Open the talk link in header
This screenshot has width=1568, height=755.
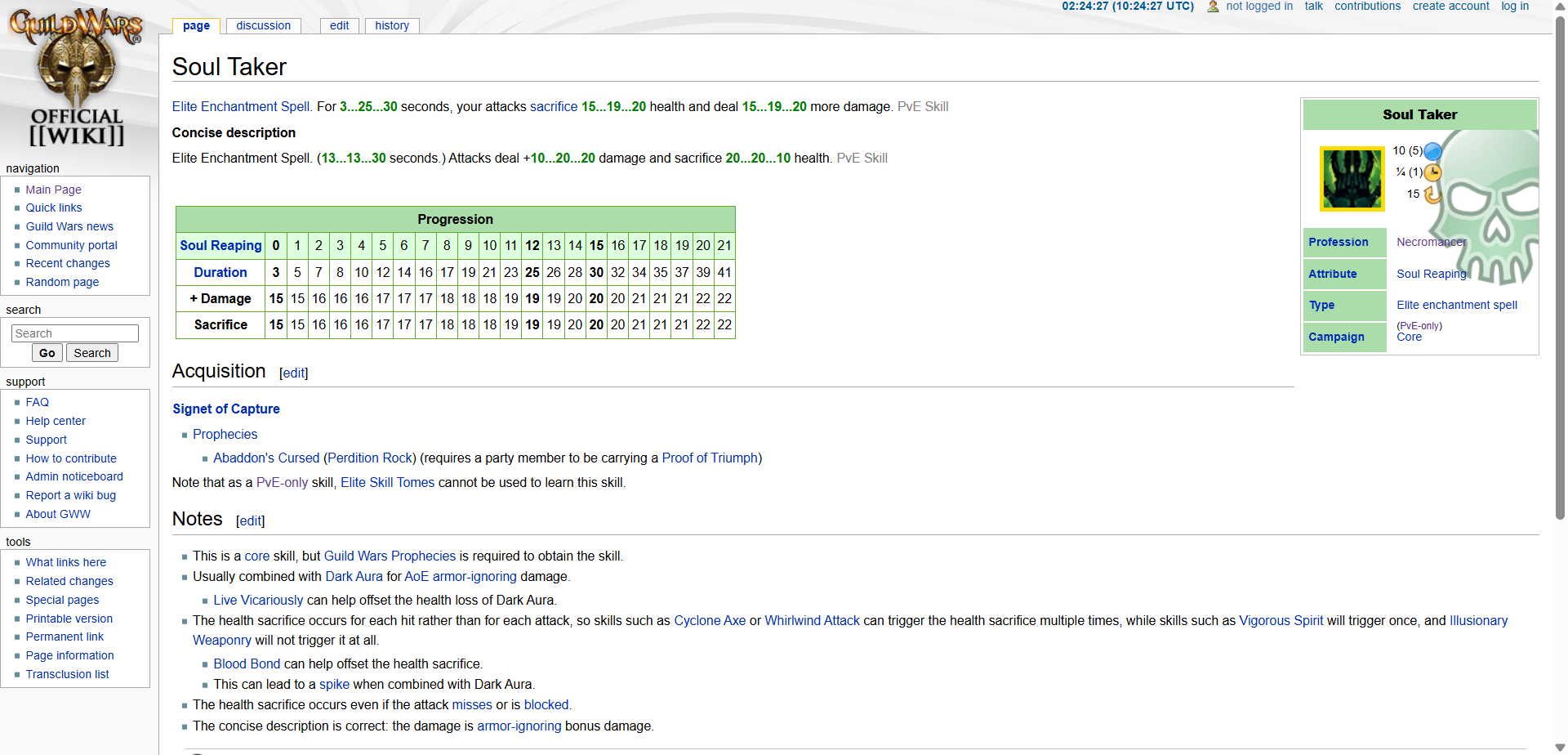click(x=1313, y=6)
